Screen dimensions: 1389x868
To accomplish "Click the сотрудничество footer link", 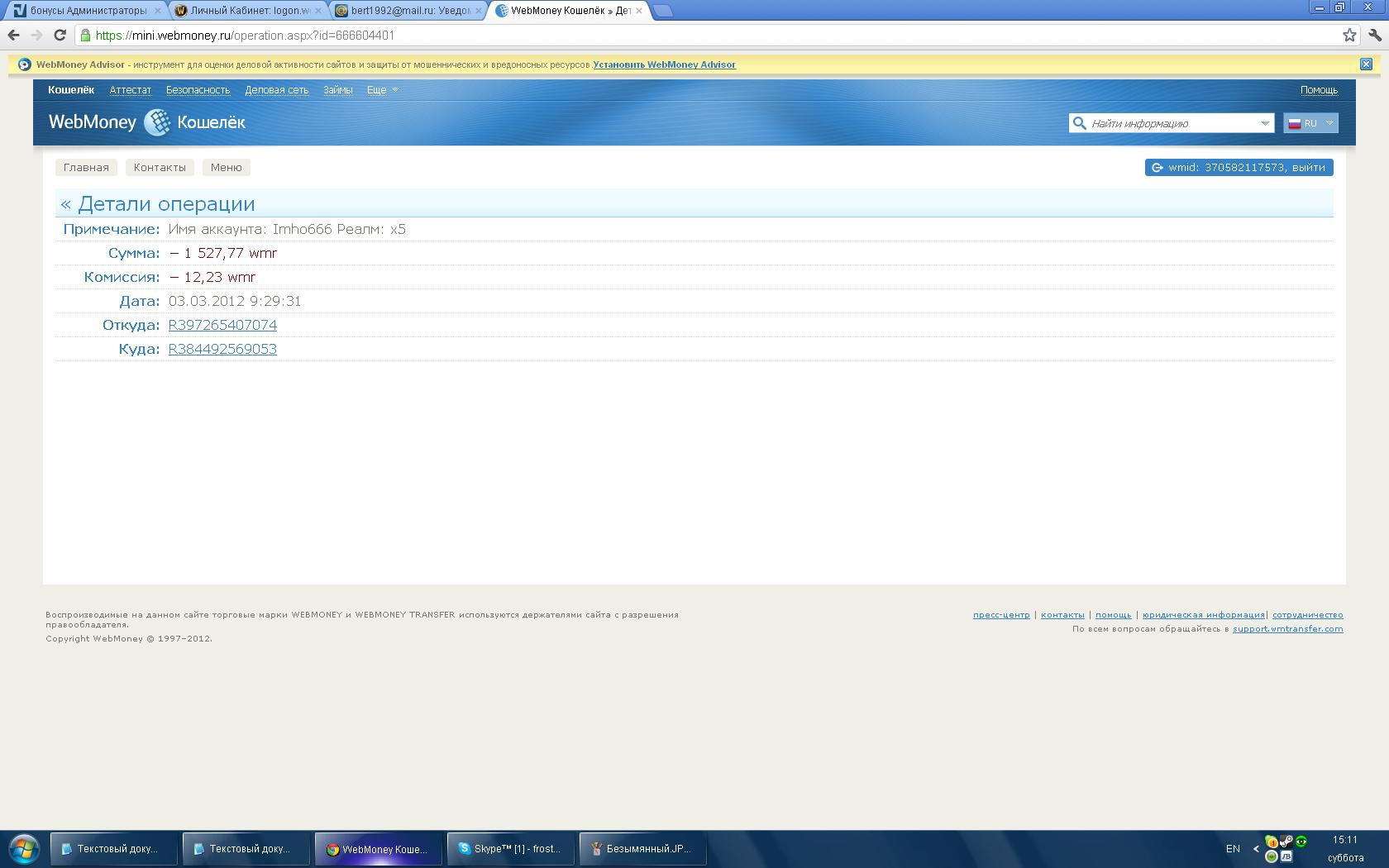I will [x=1308, y=615].
